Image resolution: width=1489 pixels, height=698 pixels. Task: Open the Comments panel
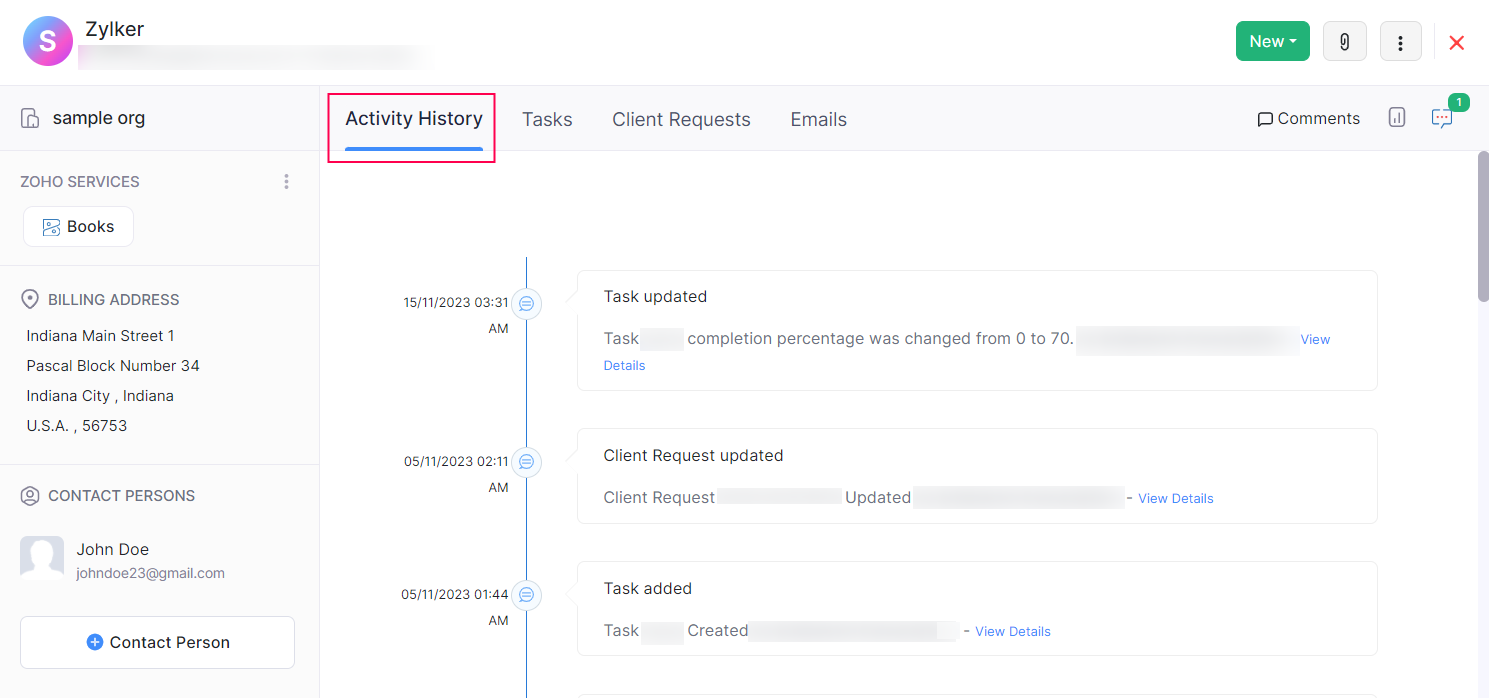tap(1308, 118)
